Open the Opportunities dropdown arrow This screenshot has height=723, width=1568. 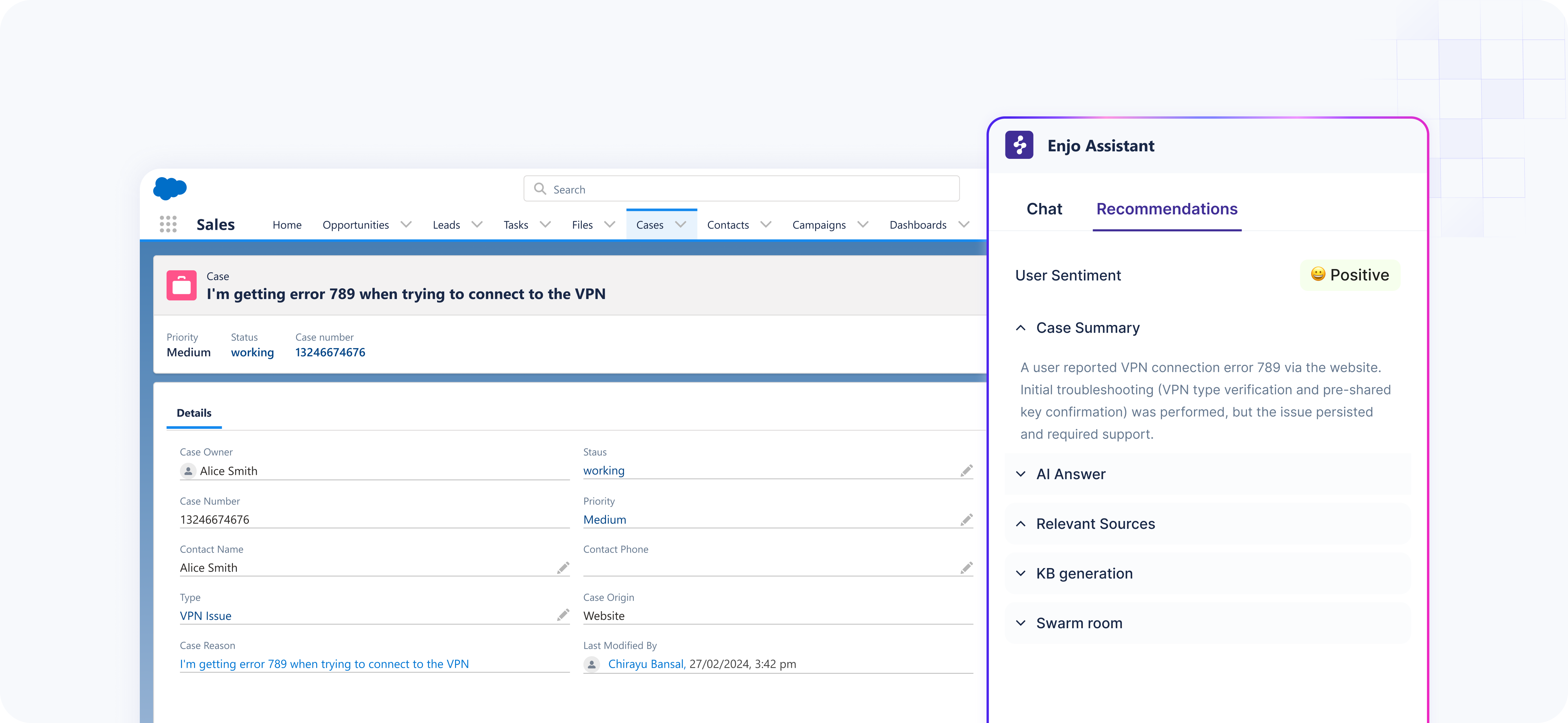click(406, 225)
